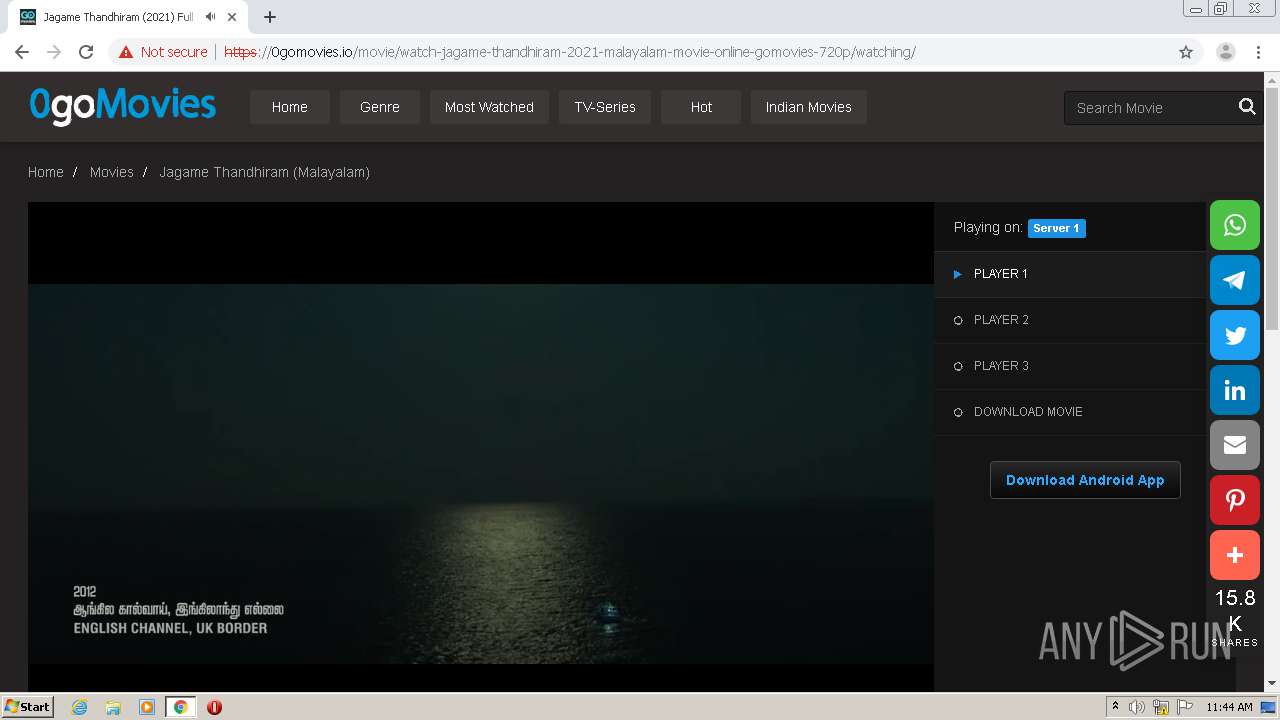Open Indian Movies nav item

pos(809,107)
